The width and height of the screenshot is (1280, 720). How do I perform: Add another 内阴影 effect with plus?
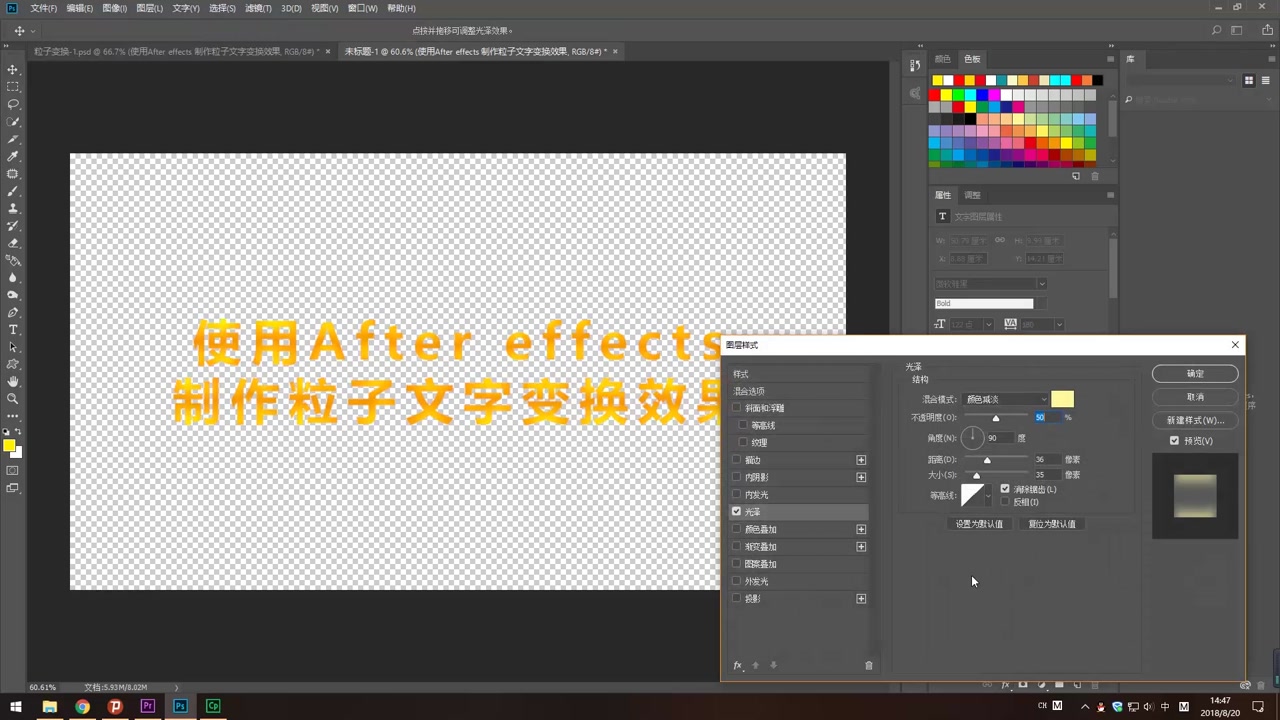(x=861, y=477)
